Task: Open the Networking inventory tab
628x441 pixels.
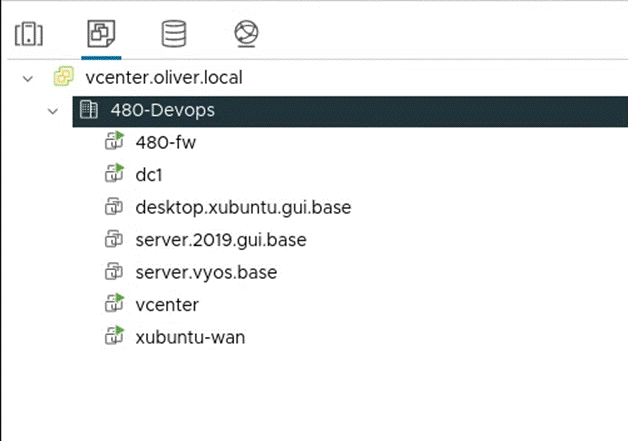Action: [x=246, y=34]
